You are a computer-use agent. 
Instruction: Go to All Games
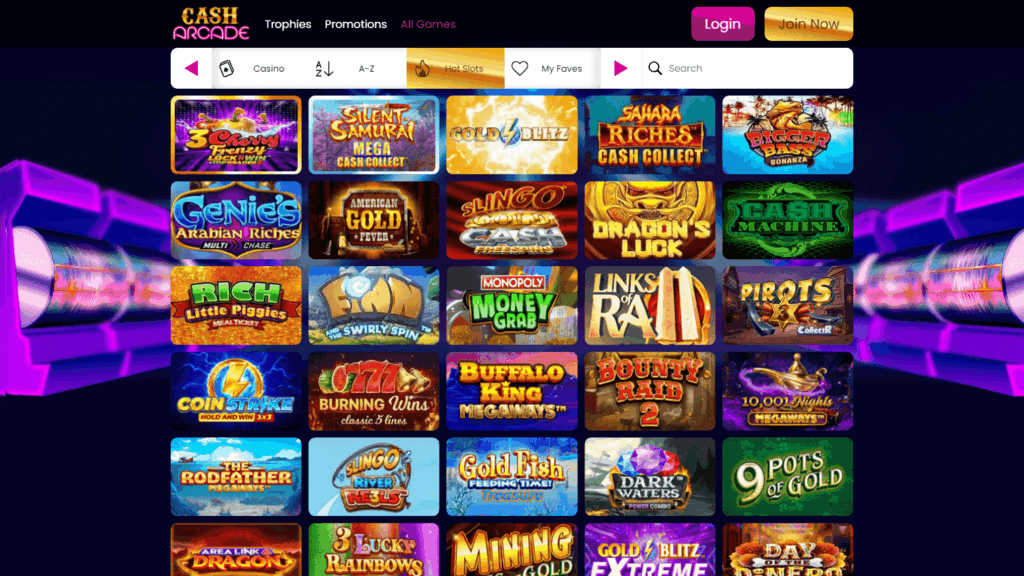click(428, 24)
